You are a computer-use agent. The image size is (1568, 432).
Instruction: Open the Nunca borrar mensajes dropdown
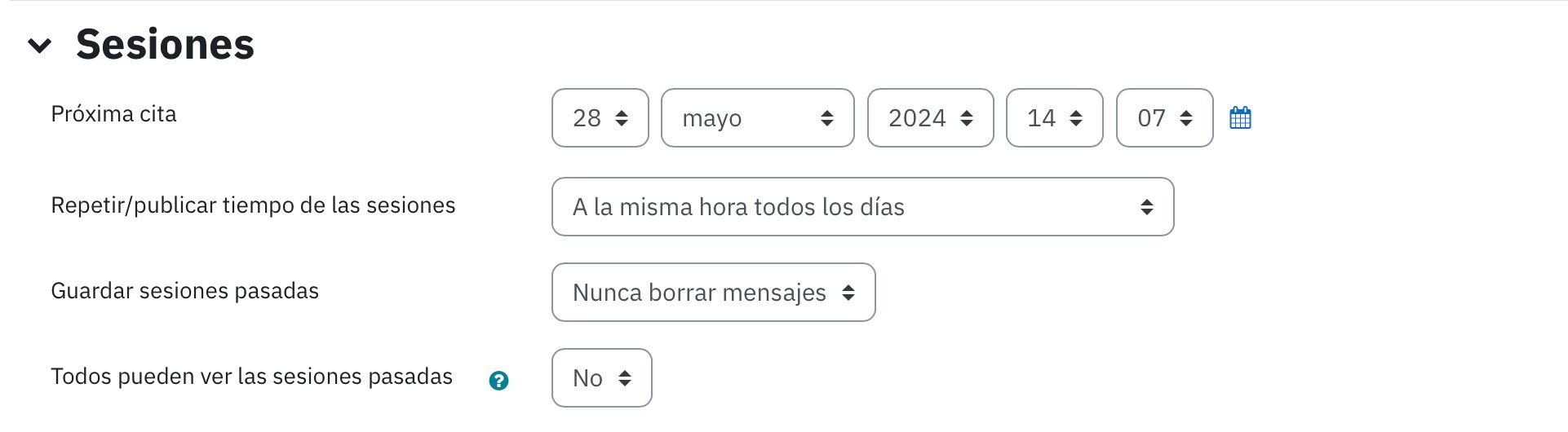point(714,293)
